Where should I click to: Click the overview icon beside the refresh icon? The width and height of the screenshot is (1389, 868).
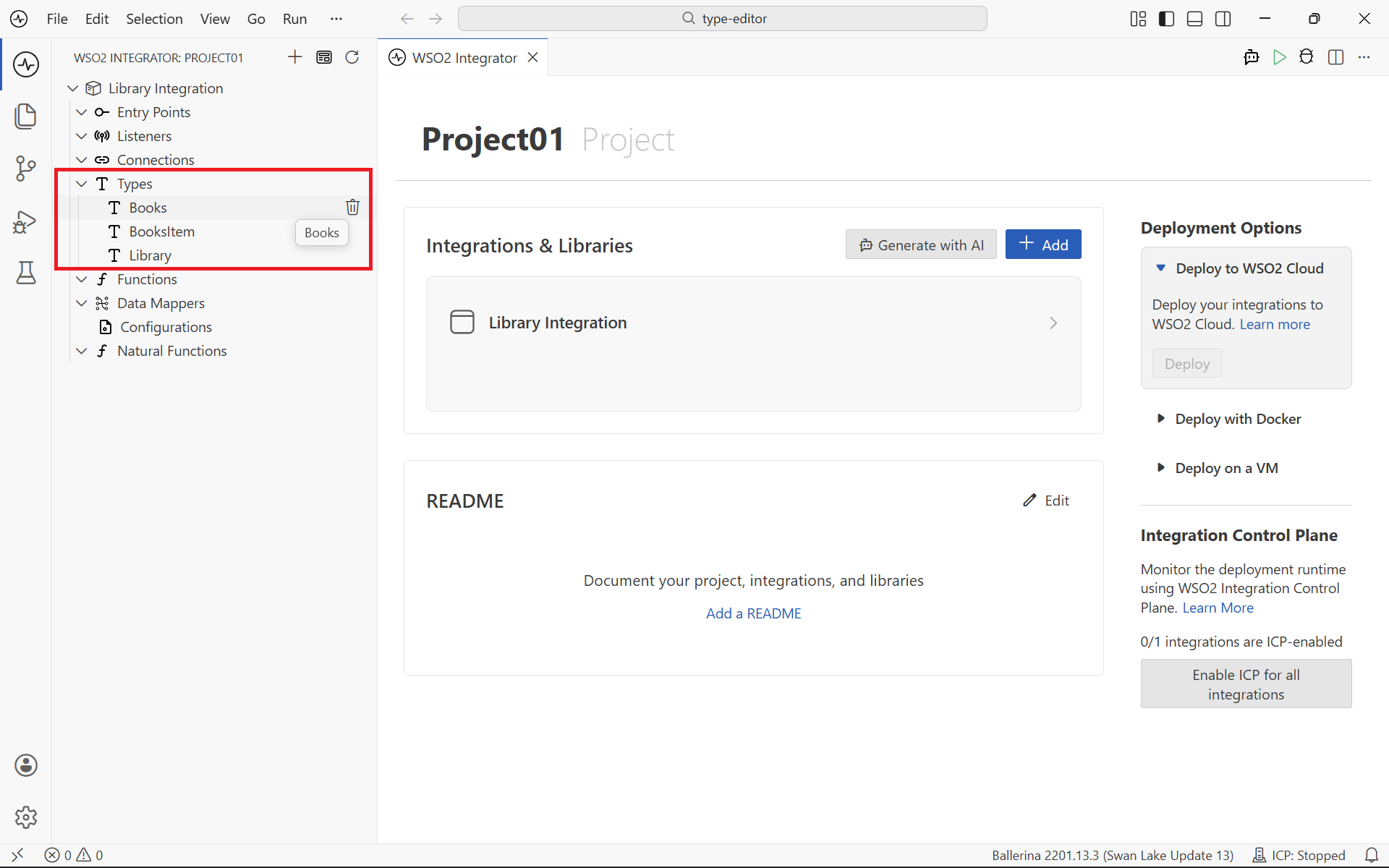(x=324, y=57)
